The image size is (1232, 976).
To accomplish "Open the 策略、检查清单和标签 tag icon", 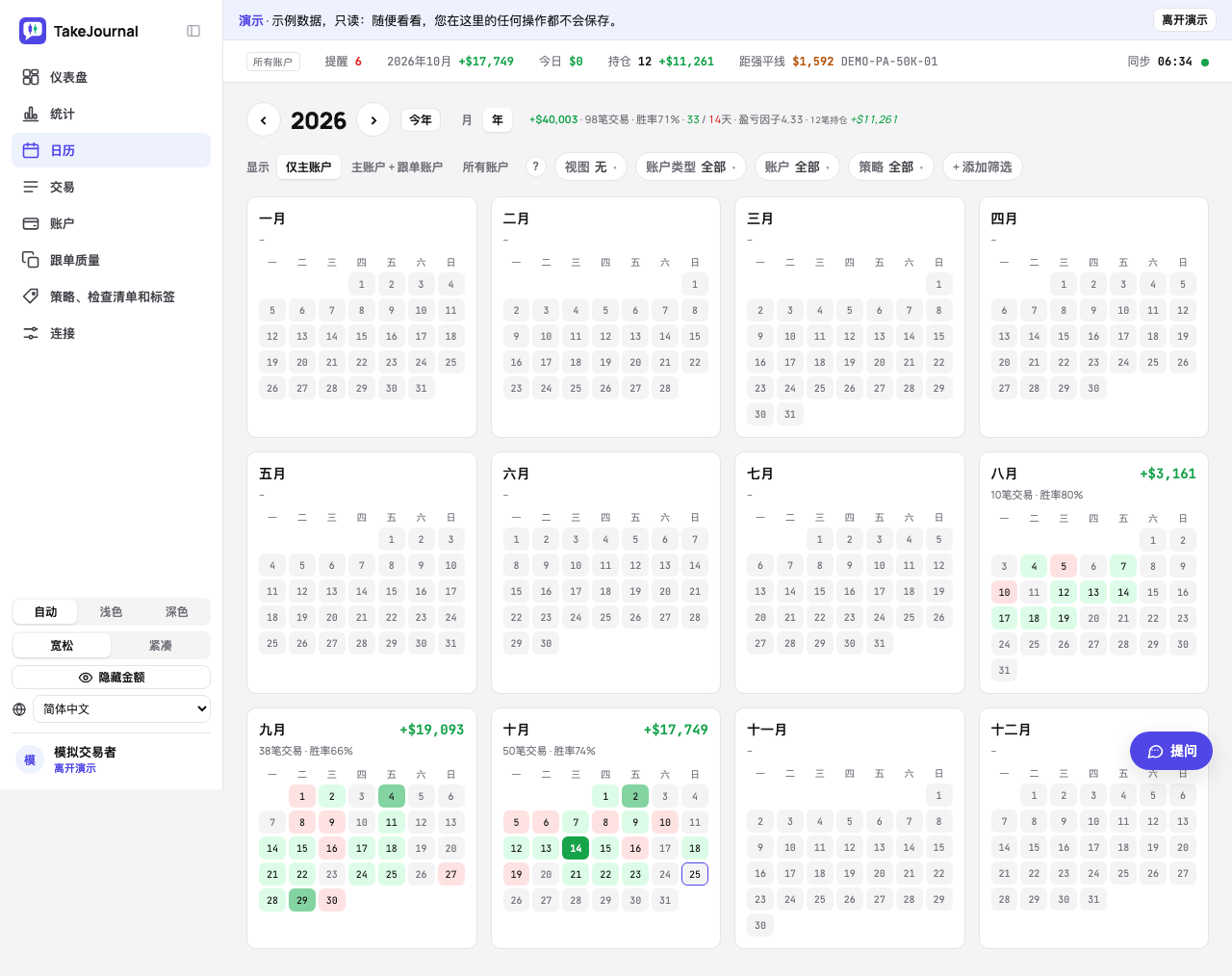I will click(31, 296).
